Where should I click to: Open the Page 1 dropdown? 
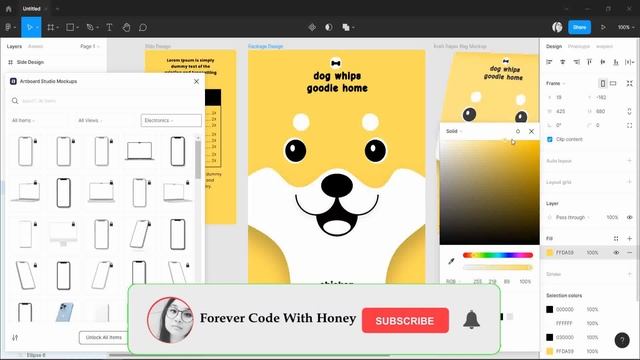point(90,46)
